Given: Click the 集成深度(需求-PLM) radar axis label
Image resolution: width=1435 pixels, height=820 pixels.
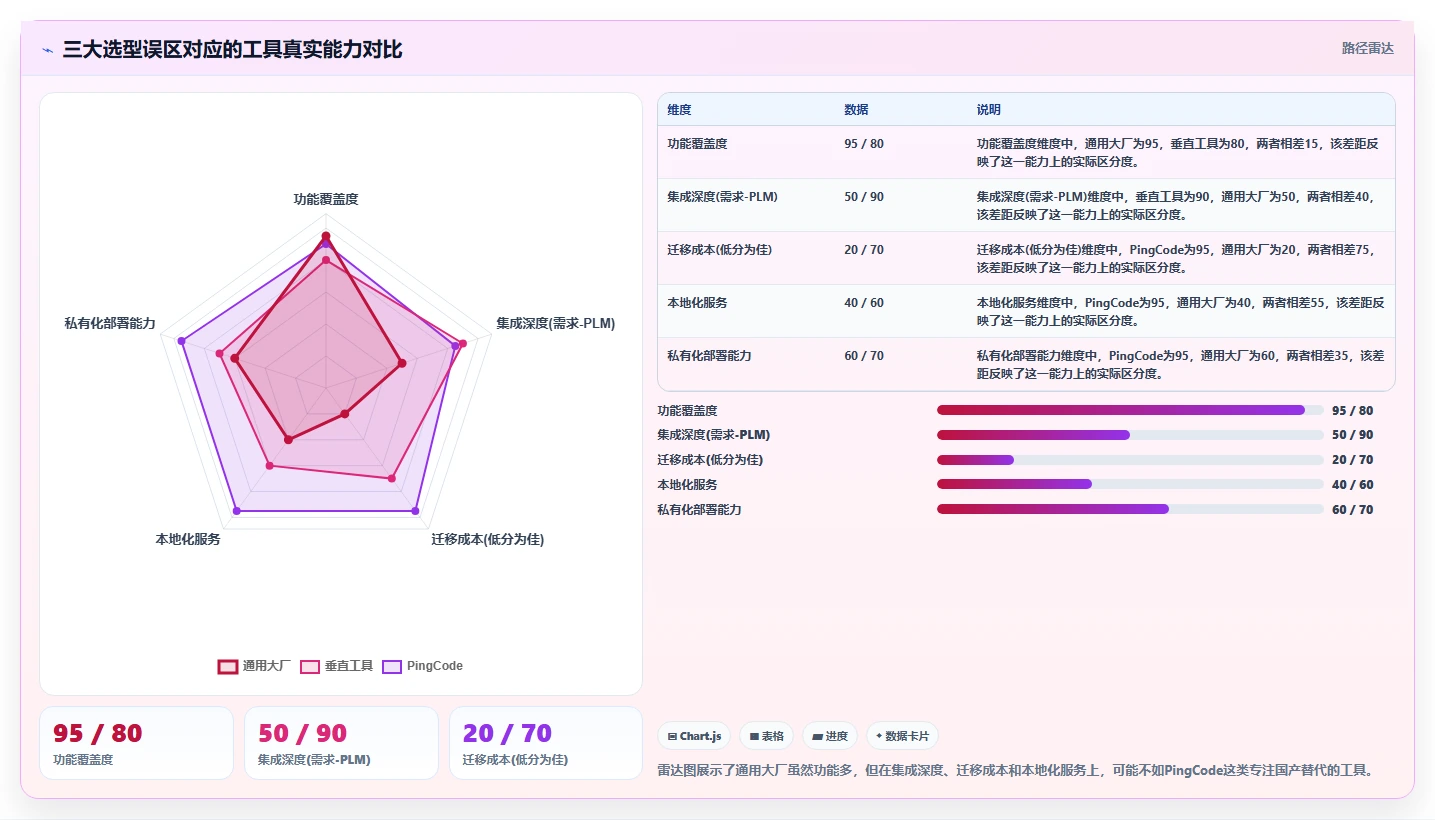Looking at the screenshot, I should pyautogui.click(x=556, y=323).
